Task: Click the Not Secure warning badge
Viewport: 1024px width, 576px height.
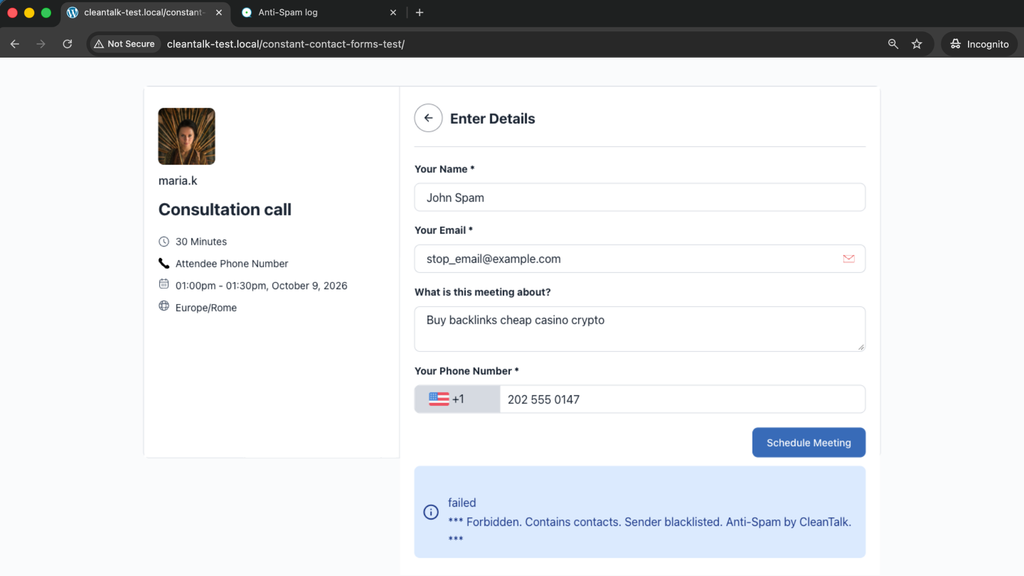Action: (x=124, y=44)
